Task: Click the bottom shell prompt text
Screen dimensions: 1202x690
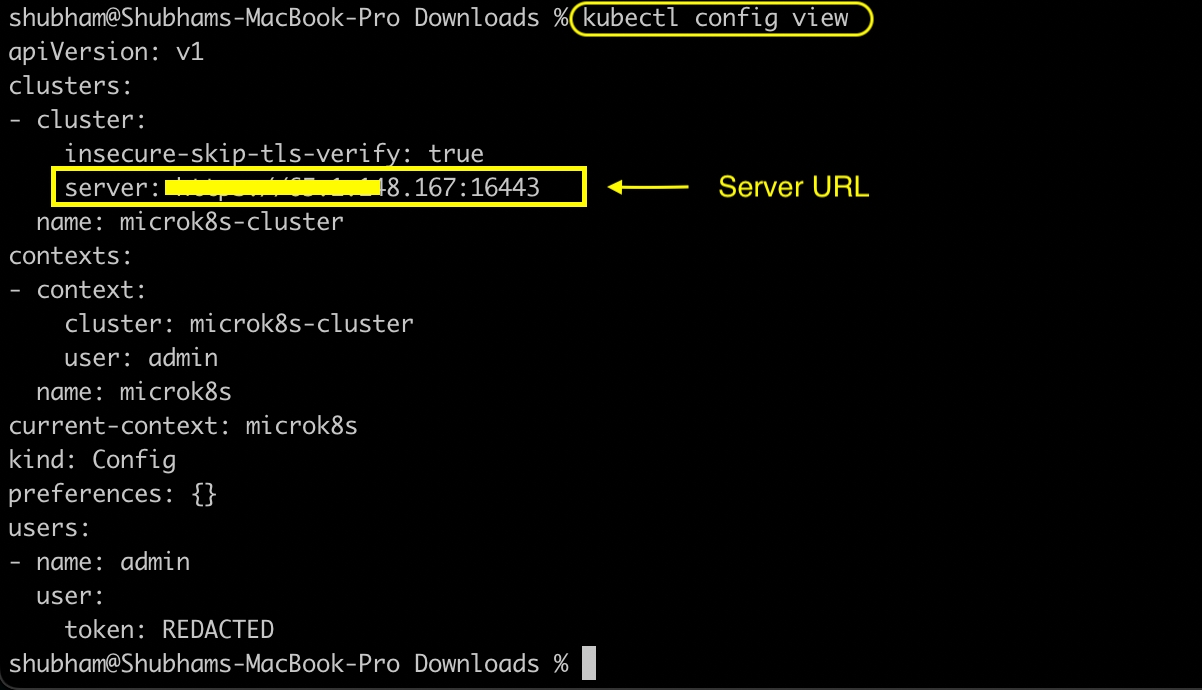Action: tap(288, 664)
